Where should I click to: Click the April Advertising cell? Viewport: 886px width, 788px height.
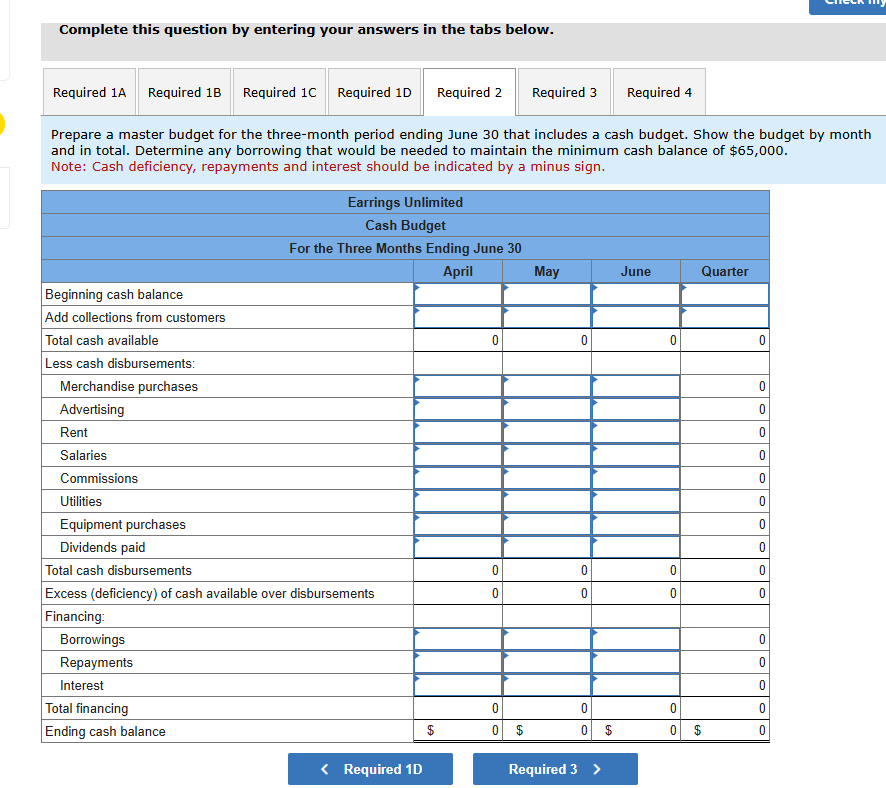(458, 410)
